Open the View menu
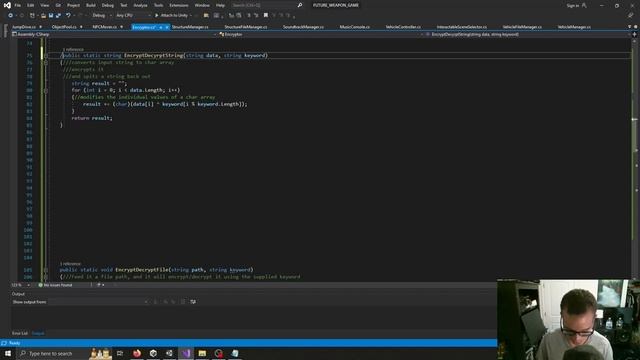This screenshot has width=640, height=360. (x=44, y=5)
